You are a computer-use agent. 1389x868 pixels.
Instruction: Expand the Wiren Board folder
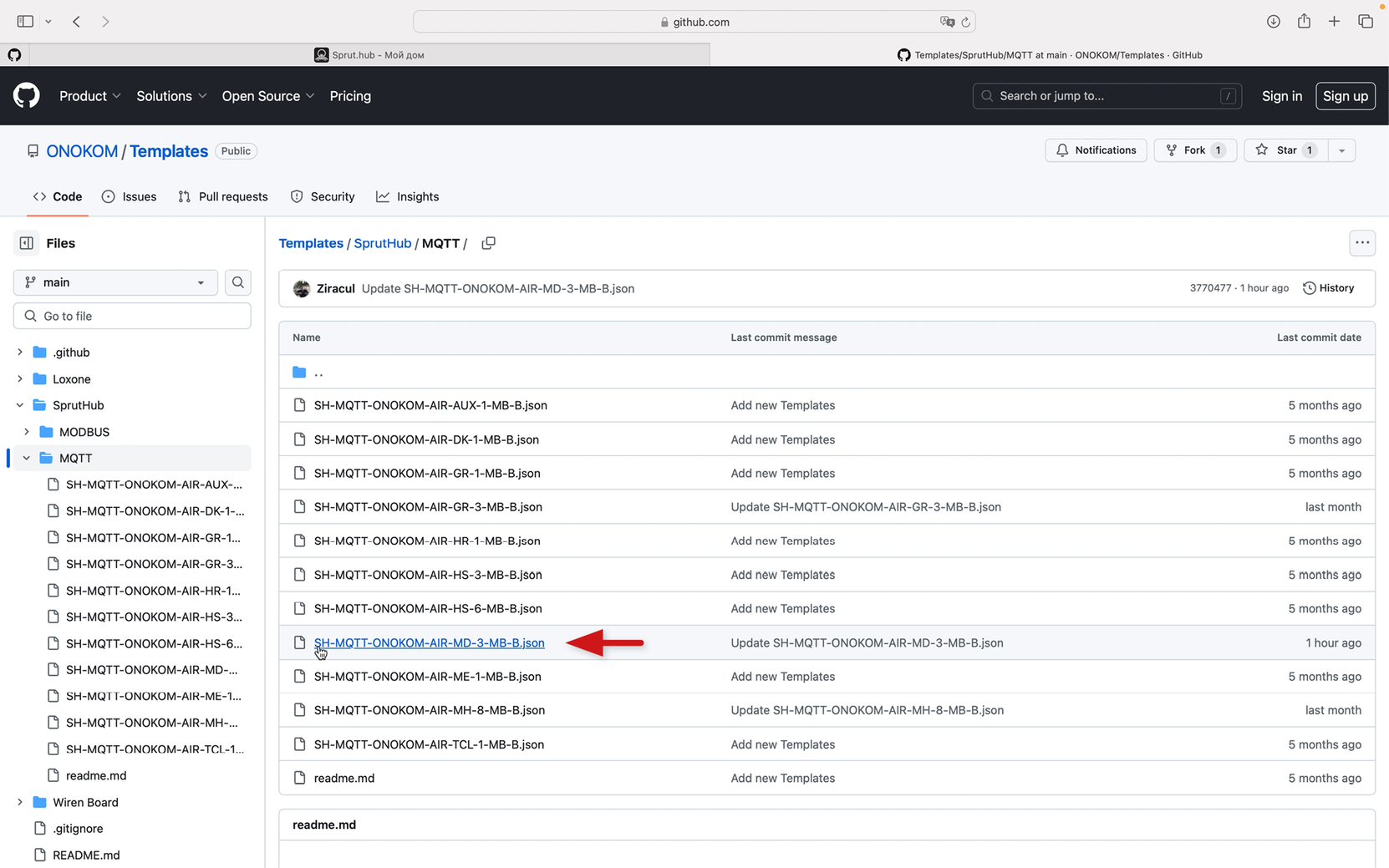20,802
